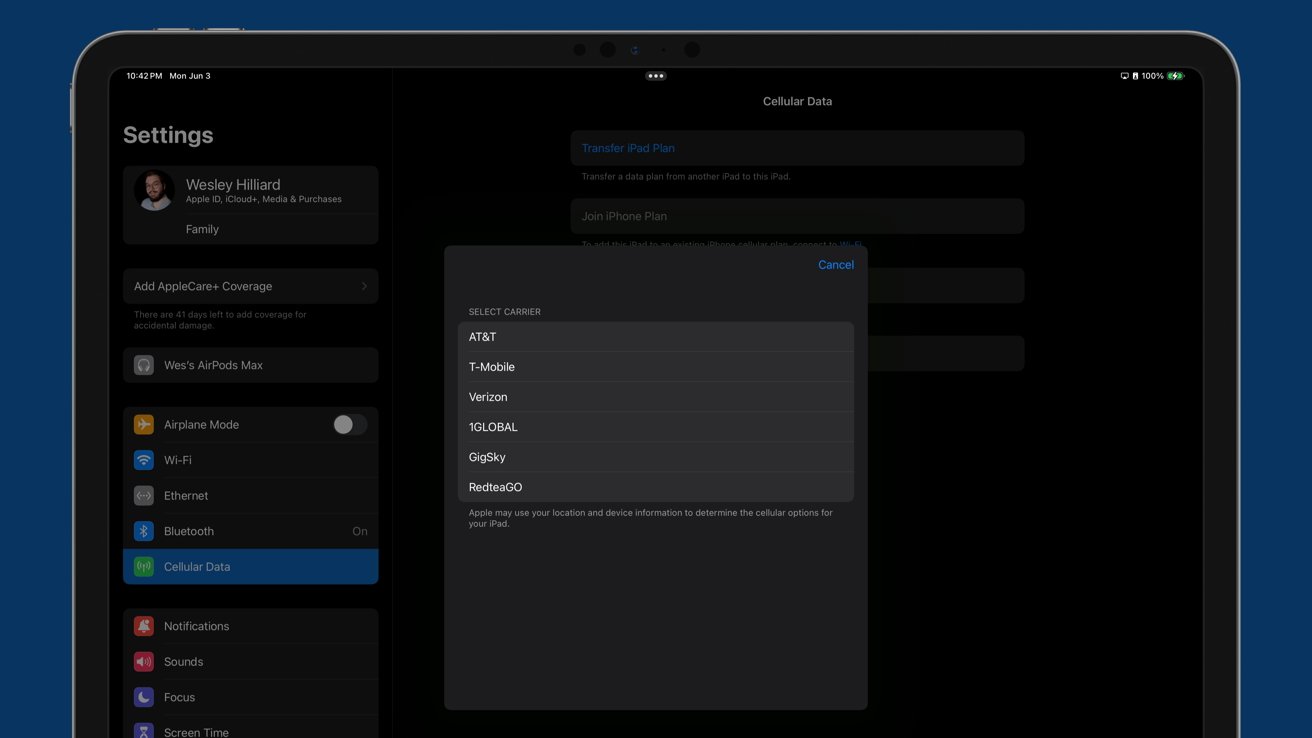
Task: Tap the Bluetooth icon in sidebar
Action: [x=144, y=531]
